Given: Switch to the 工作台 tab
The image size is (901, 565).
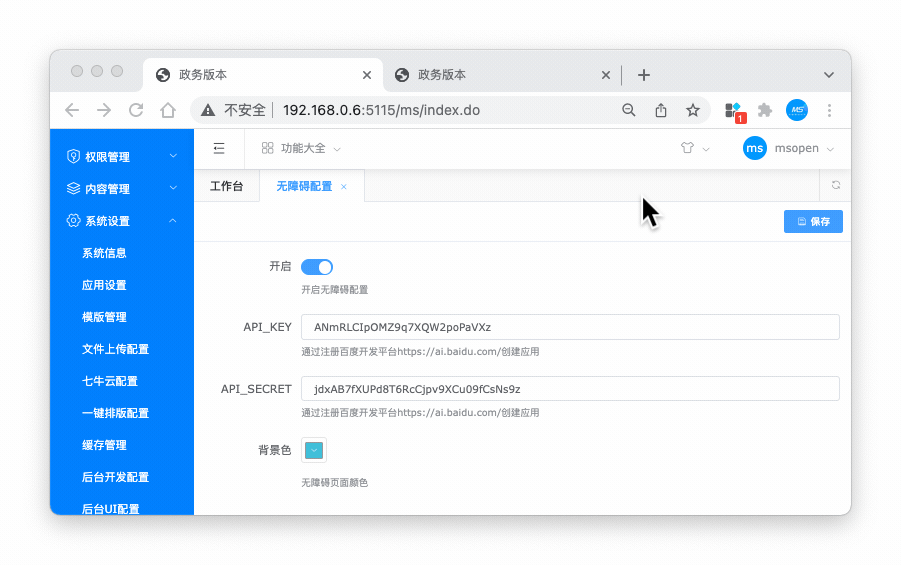Looking at the screenshot, I should (x=226, y=186).
